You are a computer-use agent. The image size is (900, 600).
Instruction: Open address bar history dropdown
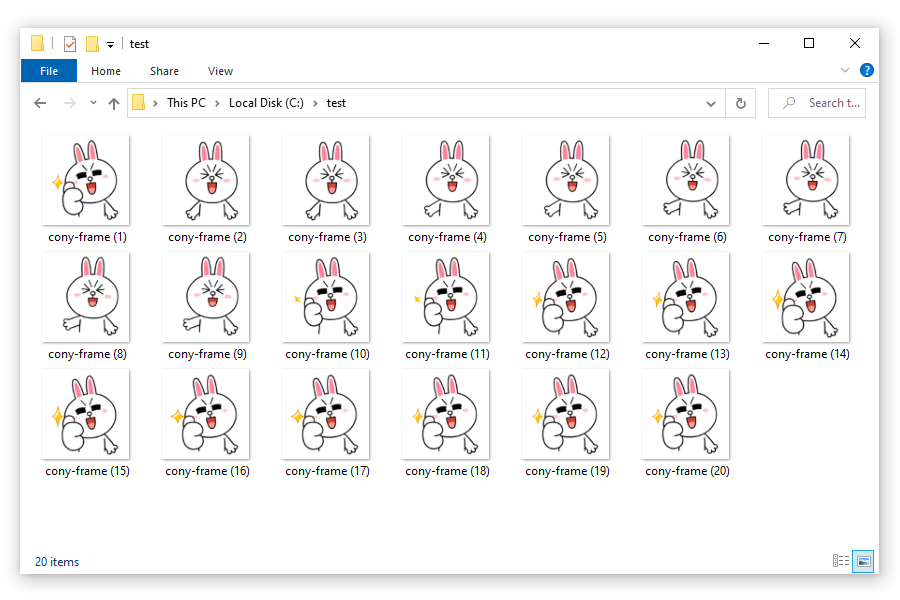pyautogui.click(x=711, y=103)
